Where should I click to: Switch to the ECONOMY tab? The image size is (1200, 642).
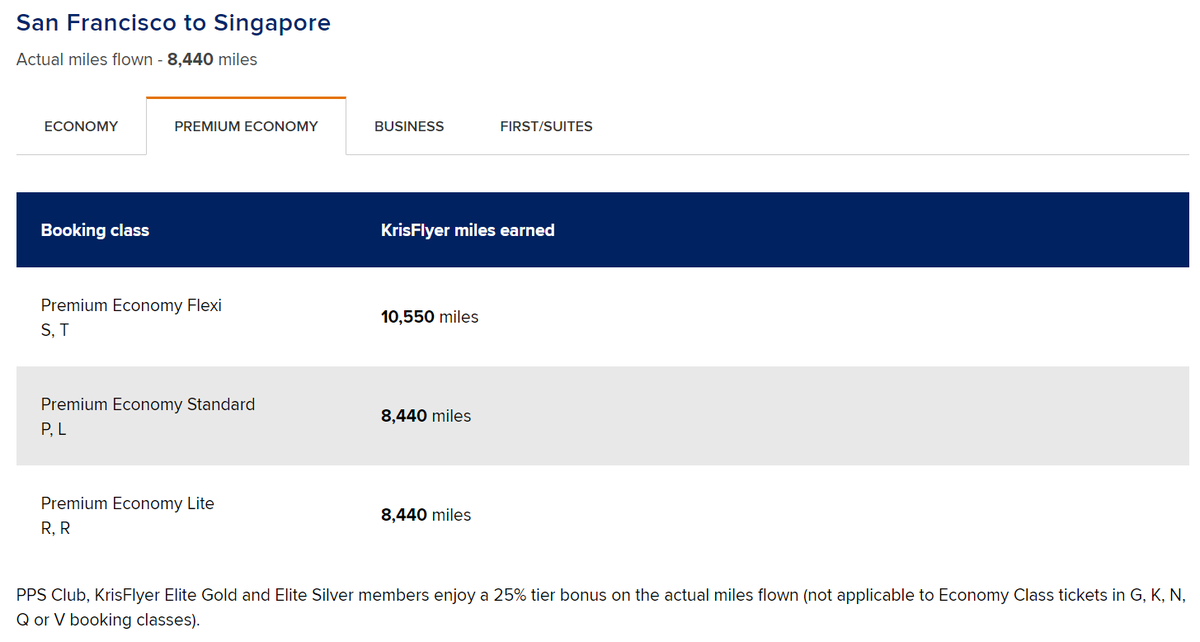[x=81, y=126]
